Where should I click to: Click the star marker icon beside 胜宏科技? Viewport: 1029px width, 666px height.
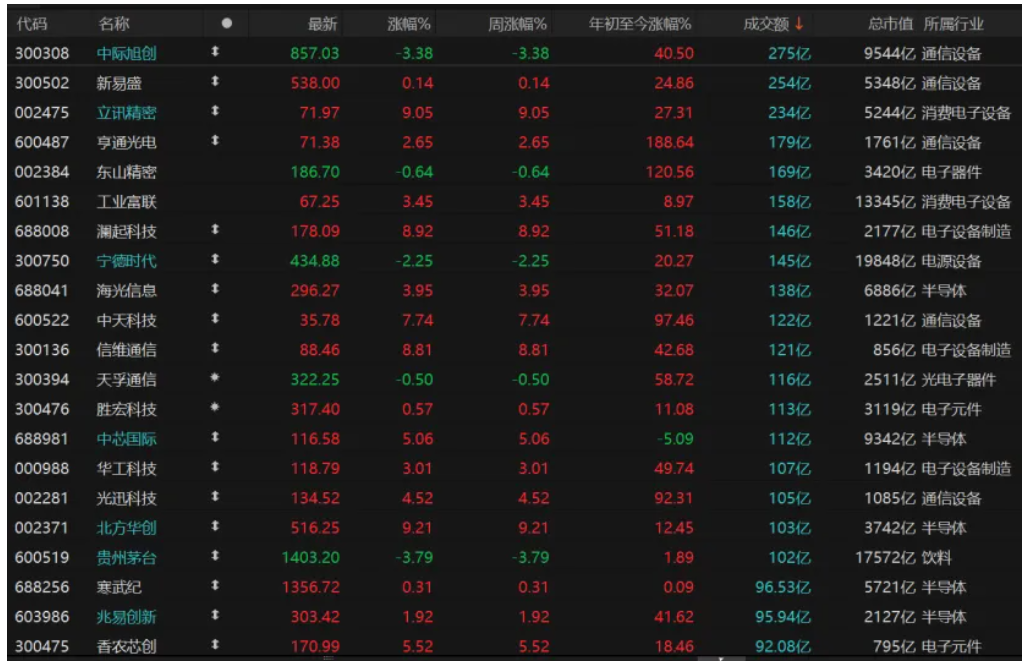click(x=214, y=409)
